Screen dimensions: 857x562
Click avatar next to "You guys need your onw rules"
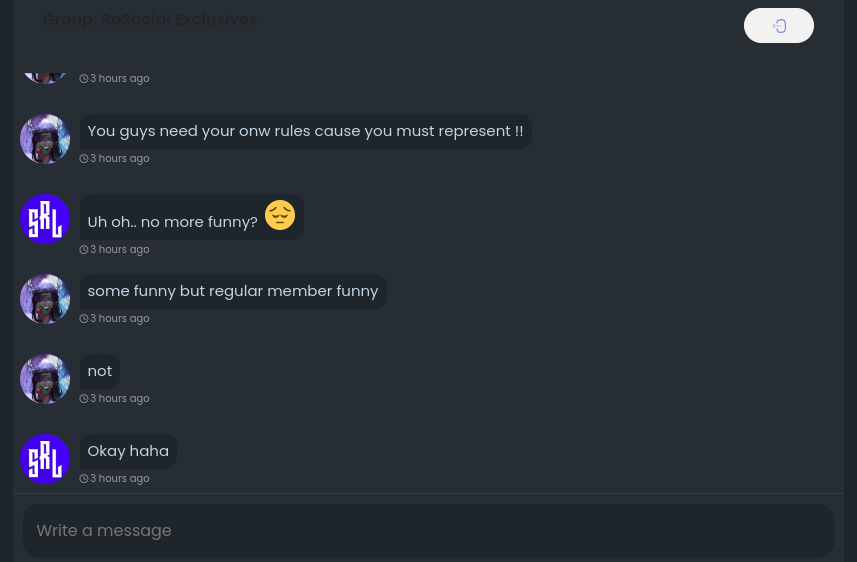45,139
